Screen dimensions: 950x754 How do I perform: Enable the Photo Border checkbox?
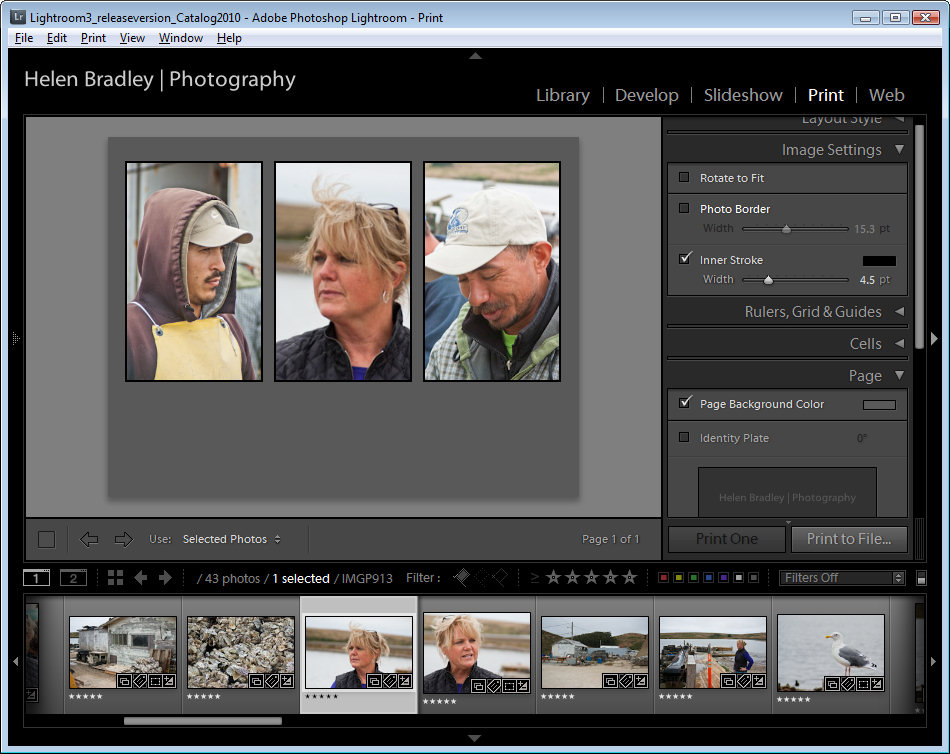click(684, 209)
